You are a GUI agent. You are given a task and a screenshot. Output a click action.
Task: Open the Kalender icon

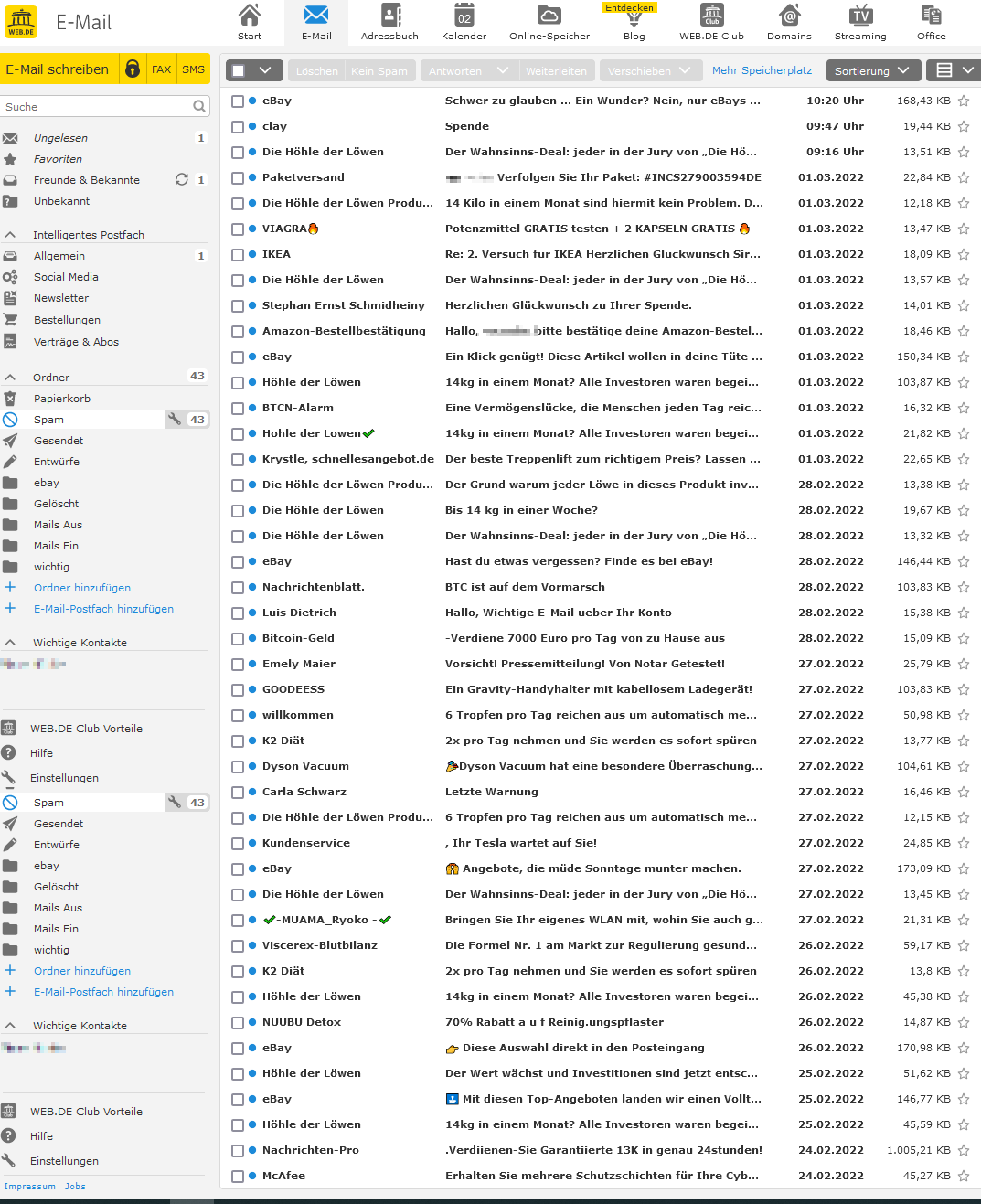[464, 22]
